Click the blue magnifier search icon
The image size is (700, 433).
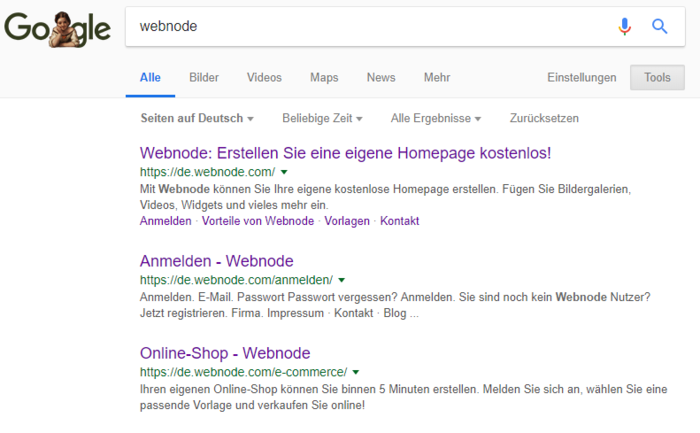(659, 27)
